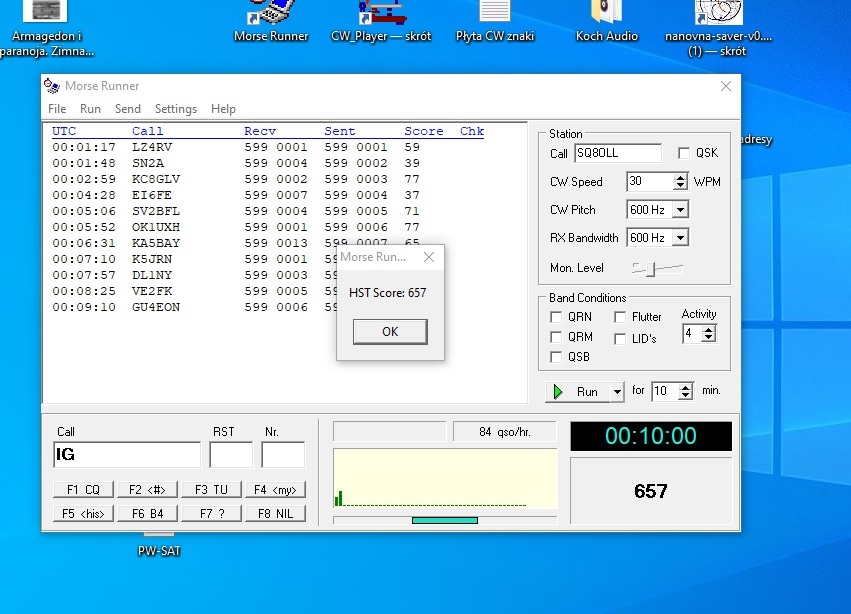851x614 pixels.
Task: Open the Run menu
Action: click(x=90, y=109)
